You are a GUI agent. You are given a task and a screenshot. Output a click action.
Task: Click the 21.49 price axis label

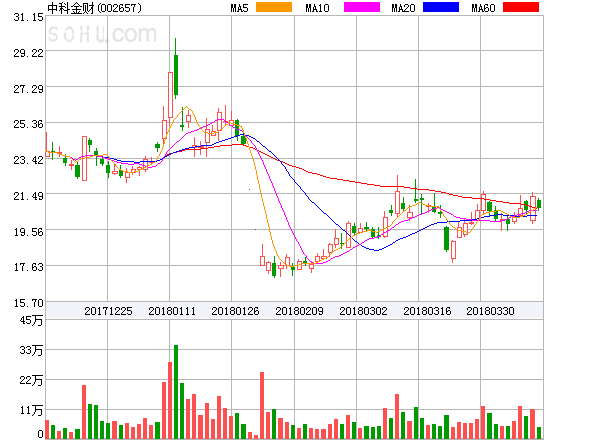28,196
